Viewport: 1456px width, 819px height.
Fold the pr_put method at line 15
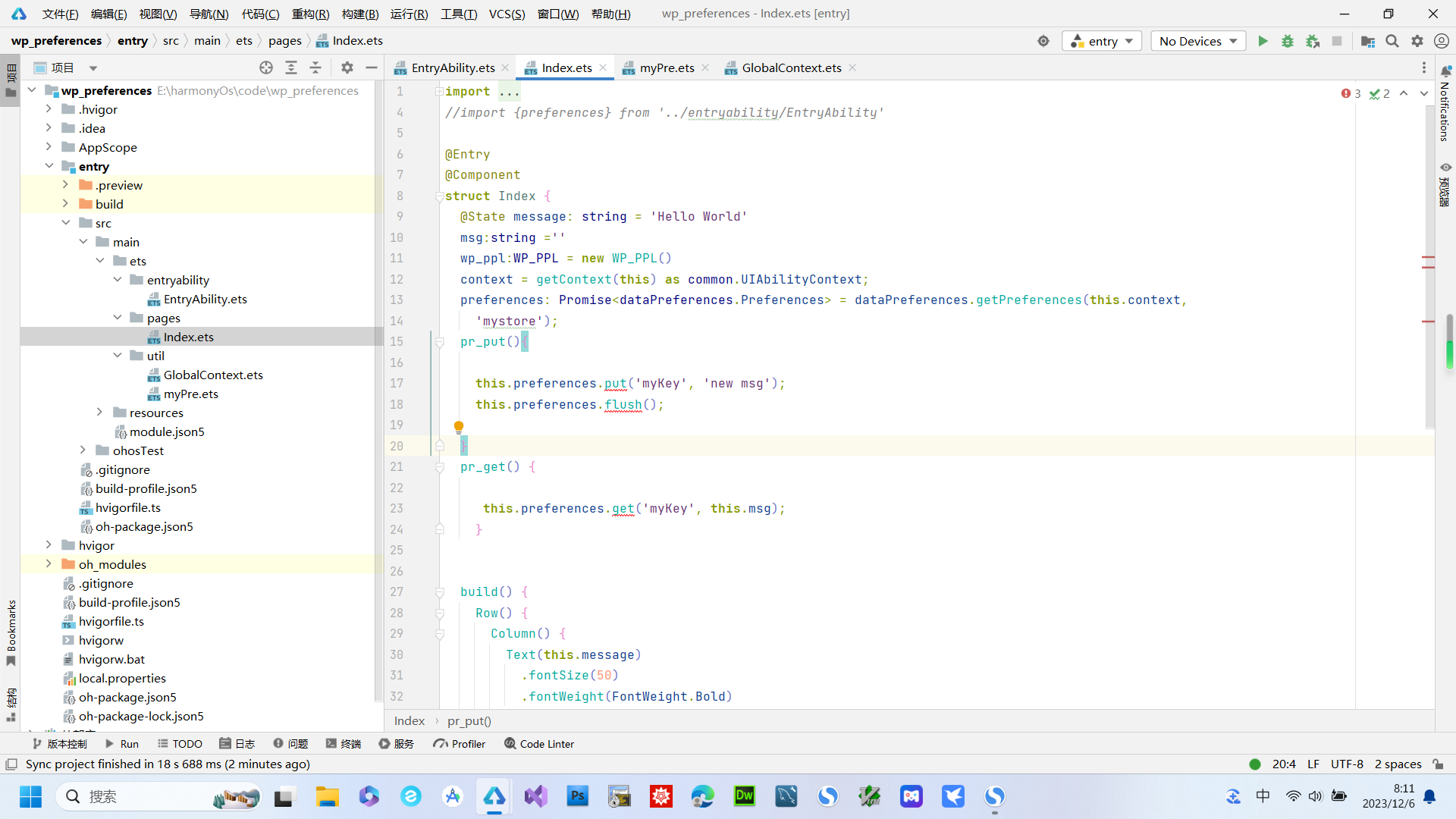tap(440, 342)
